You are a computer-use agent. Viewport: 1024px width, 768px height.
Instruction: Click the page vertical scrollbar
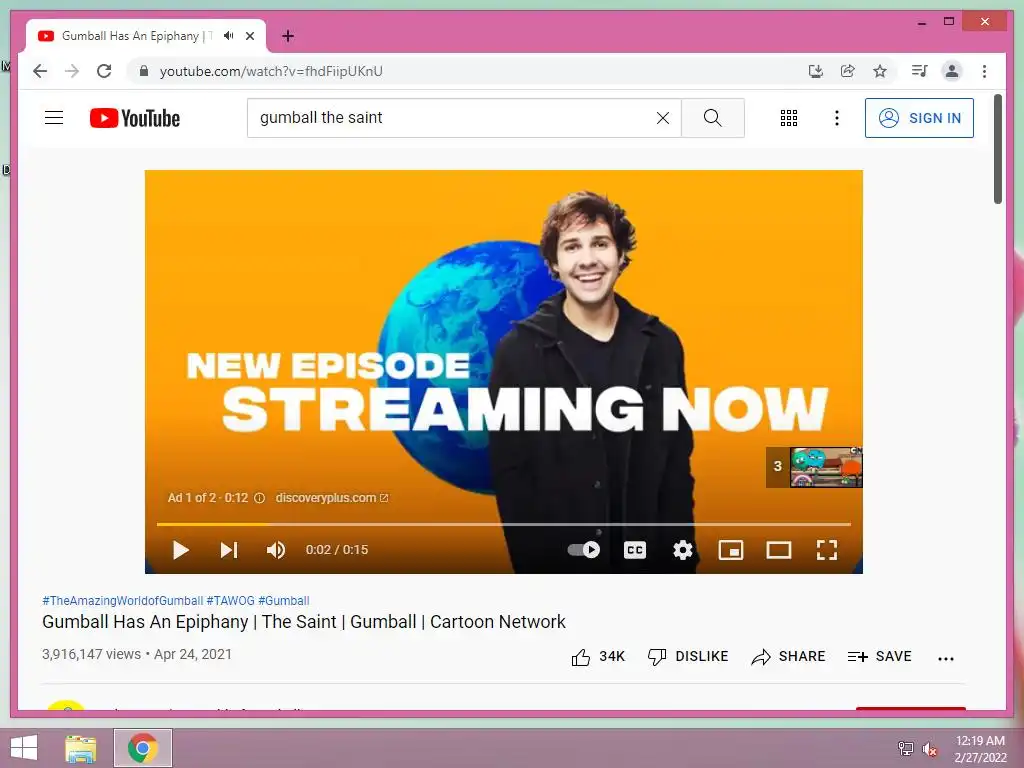pyautogui.click(x=998, y=149)
